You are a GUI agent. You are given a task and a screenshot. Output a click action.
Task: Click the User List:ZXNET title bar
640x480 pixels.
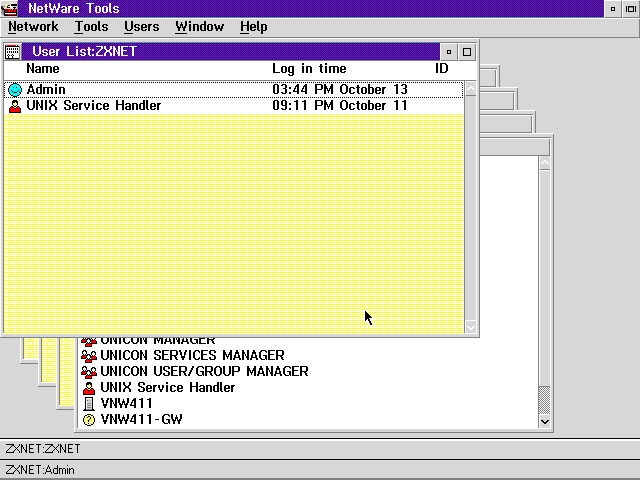click(231, 52)
